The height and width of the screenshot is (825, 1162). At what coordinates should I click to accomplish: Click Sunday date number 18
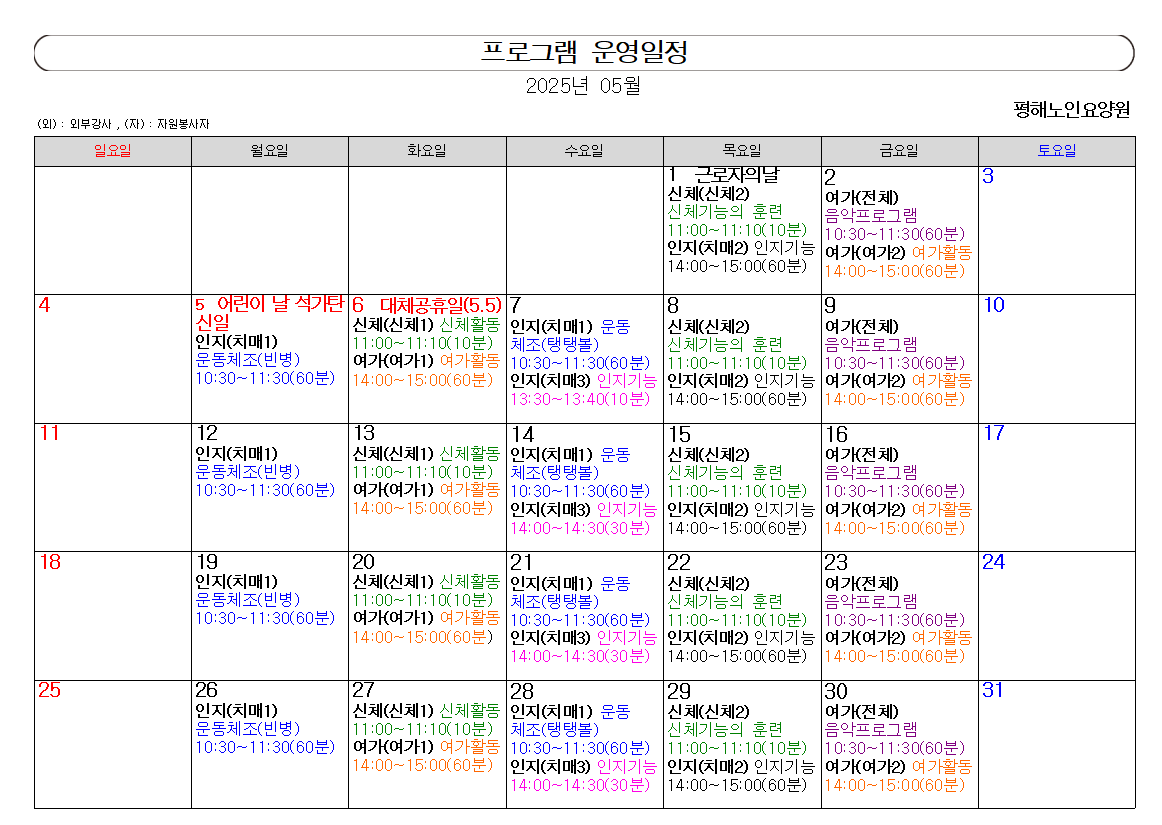click(x=50, y=562)
